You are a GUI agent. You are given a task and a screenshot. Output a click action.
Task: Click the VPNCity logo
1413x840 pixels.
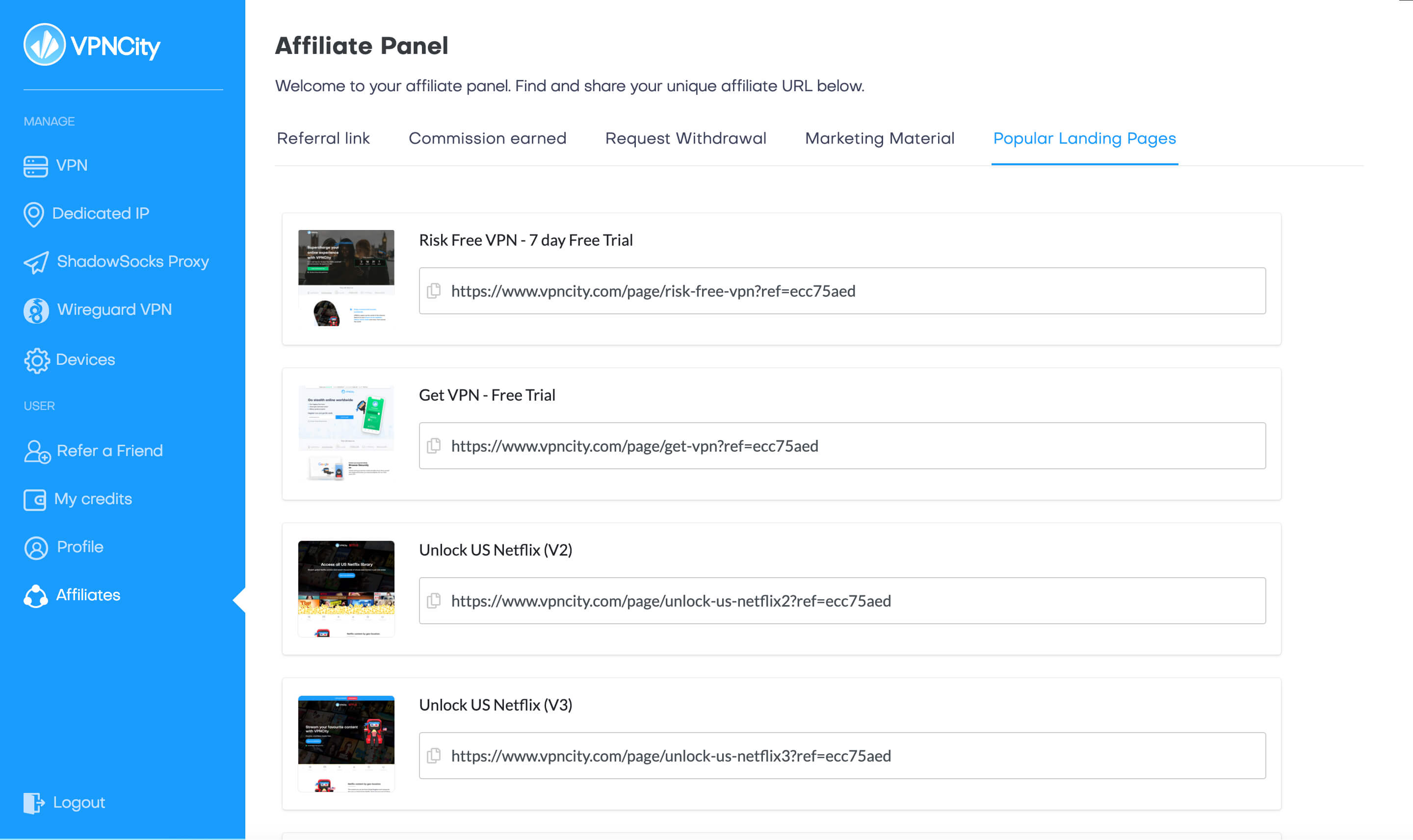(92, 45)
